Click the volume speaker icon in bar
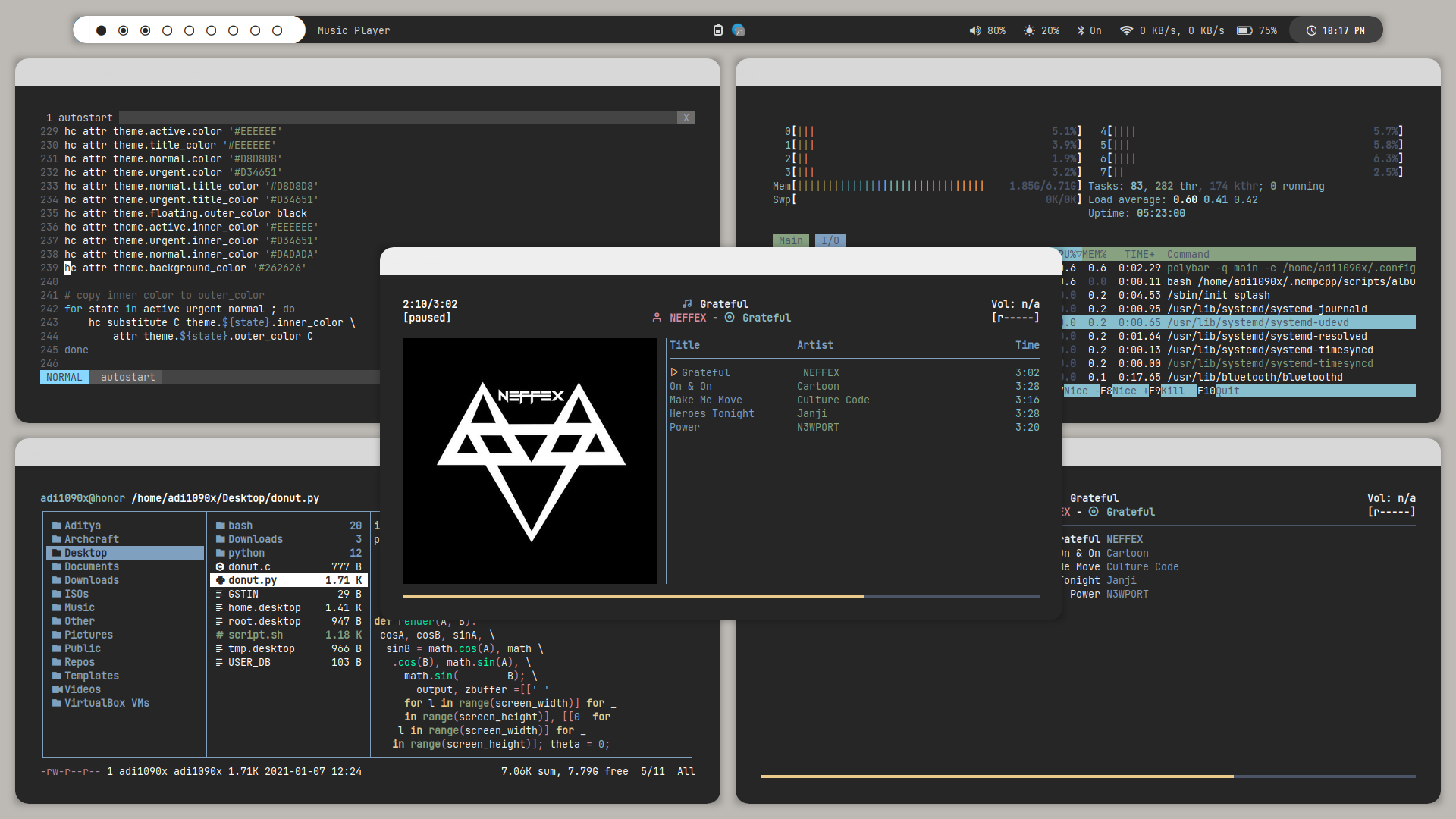Screen dimensions: 1456x819 pos(974,30)
